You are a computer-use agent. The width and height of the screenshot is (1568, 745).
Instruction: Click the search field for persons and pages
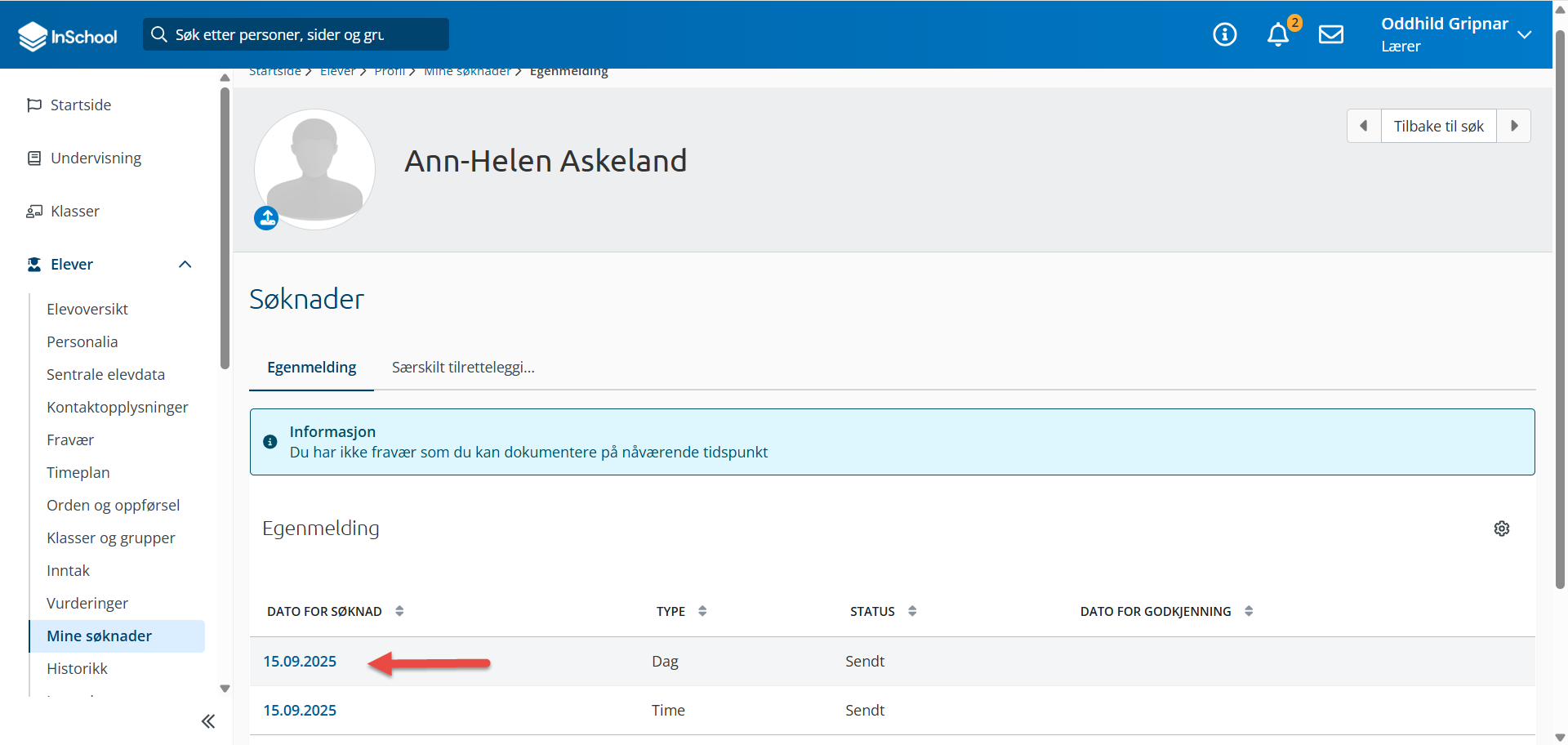coord(296,34)
